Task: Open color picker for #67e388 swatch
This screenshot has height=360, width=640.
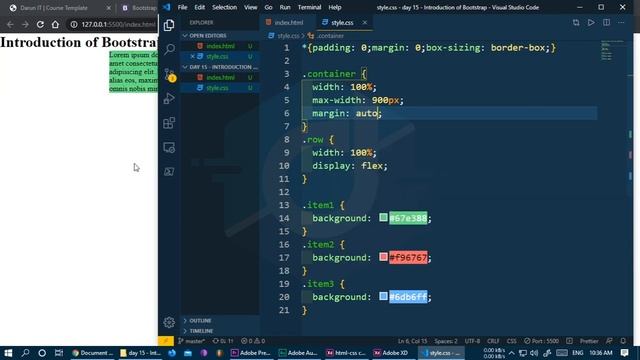Action: (x=383, y=218)
